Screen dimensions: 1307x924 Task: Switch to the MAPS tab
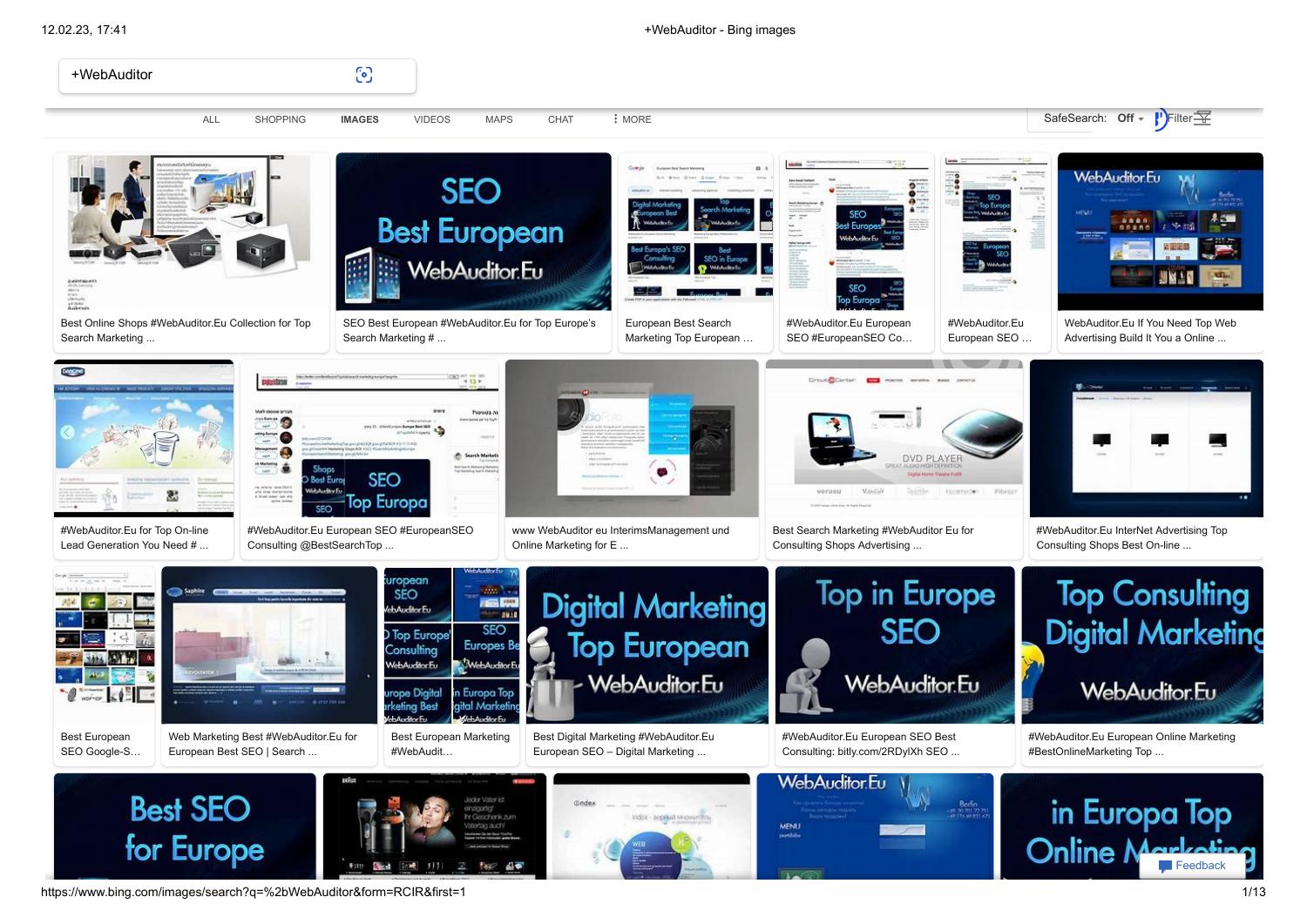coord(498,119)
